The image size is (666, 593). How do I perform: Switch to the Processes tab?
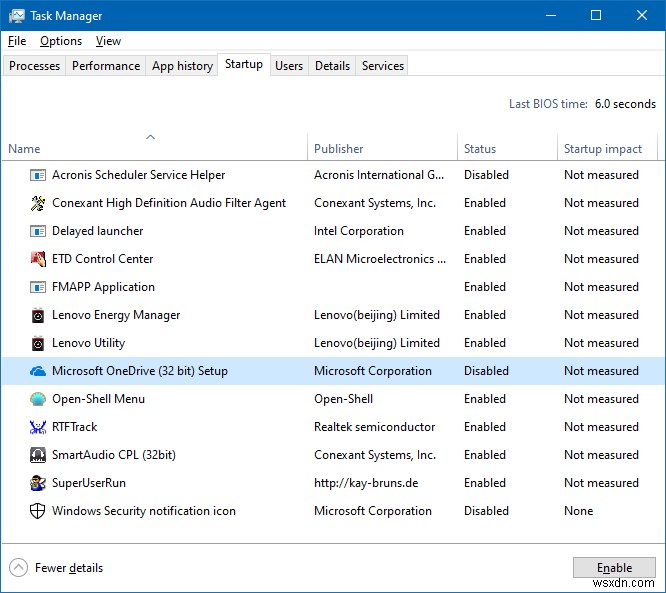coord(34,66)
